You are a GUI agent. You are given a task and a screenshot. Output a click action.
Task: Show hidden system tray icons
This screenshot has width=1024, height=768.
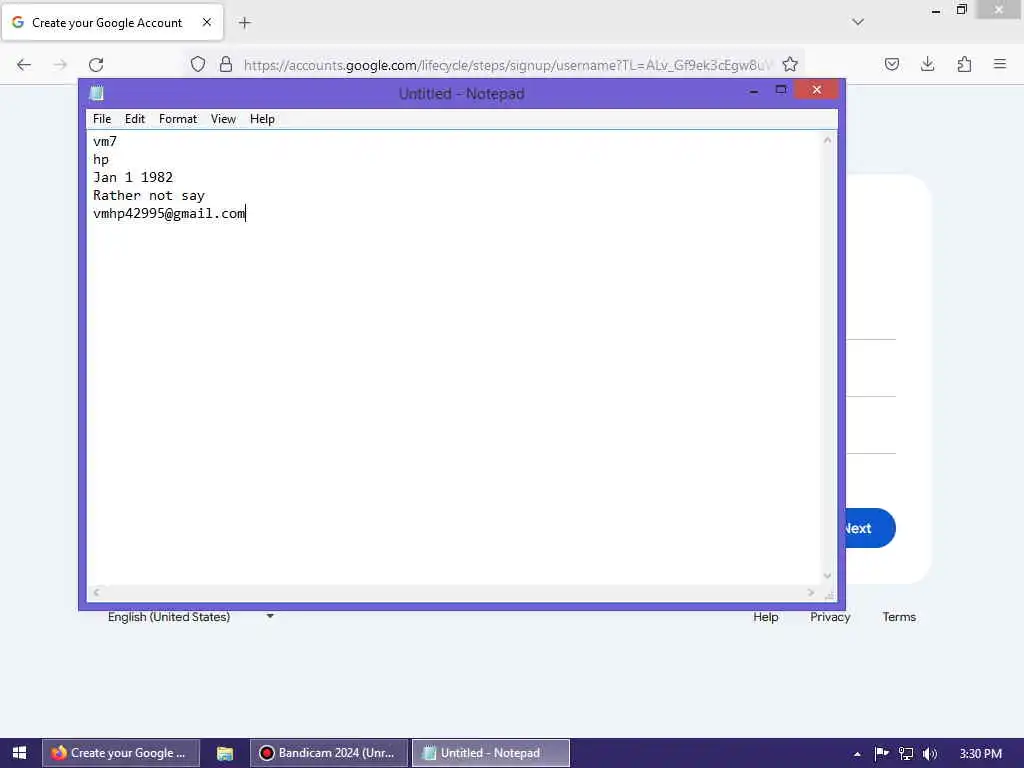coord(857,754)
